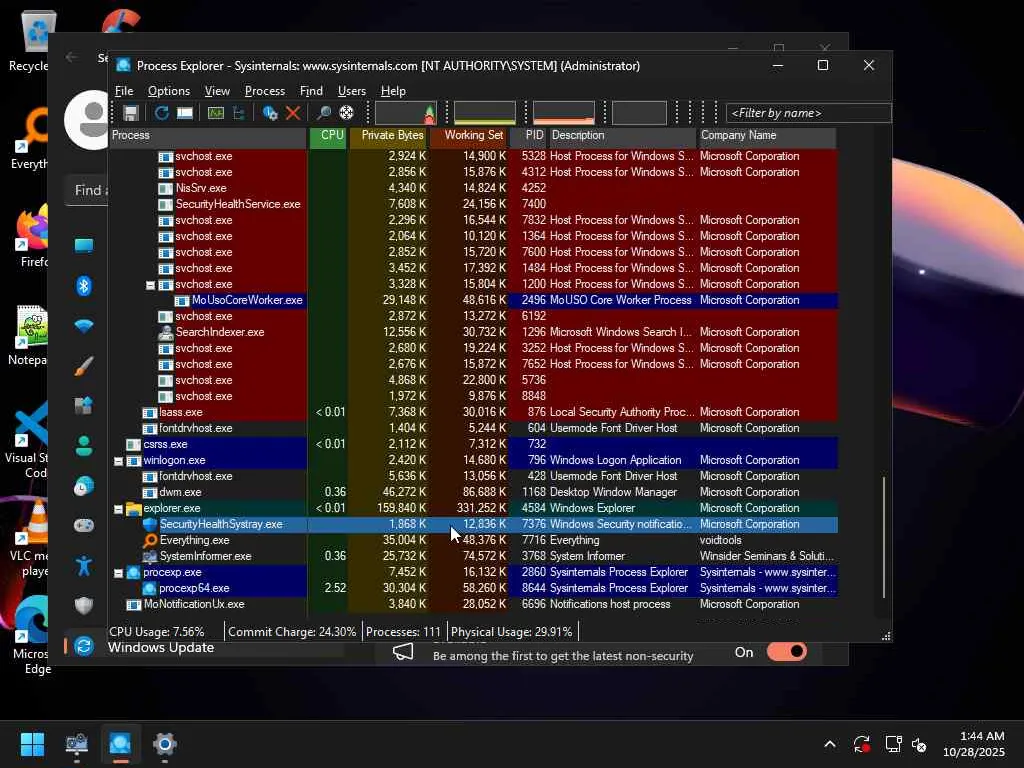Viewport: 1024px width, 768px height.
Task: Open Accounts person icon in Settings sidebar
Action: tap(84, 446)
